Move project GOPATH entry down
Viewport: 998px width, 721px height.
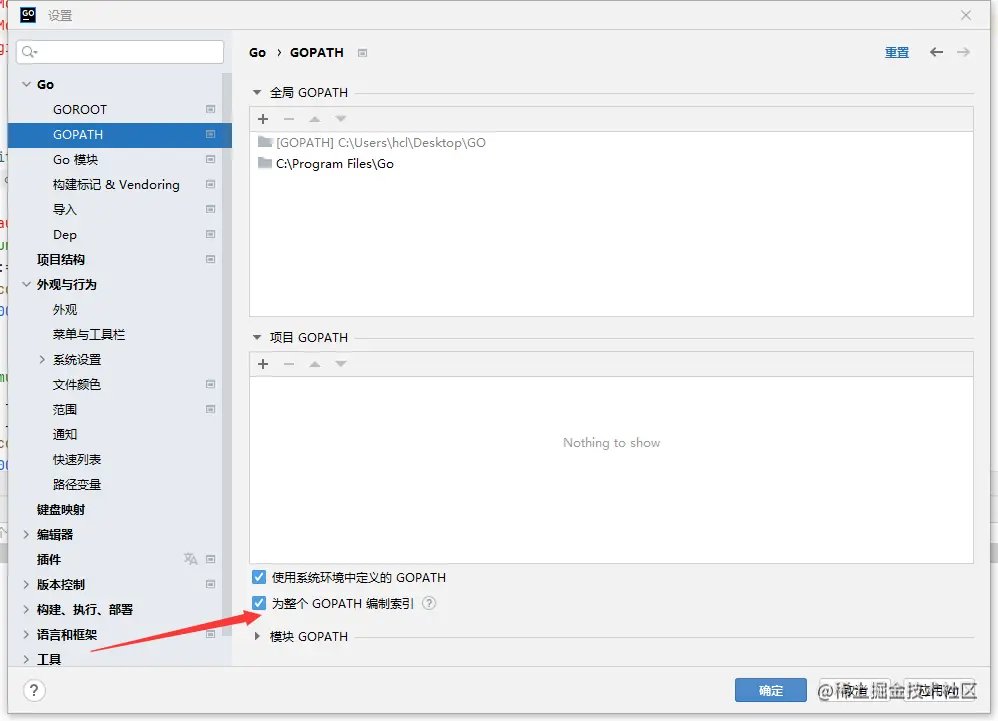[x=341, y=364]
